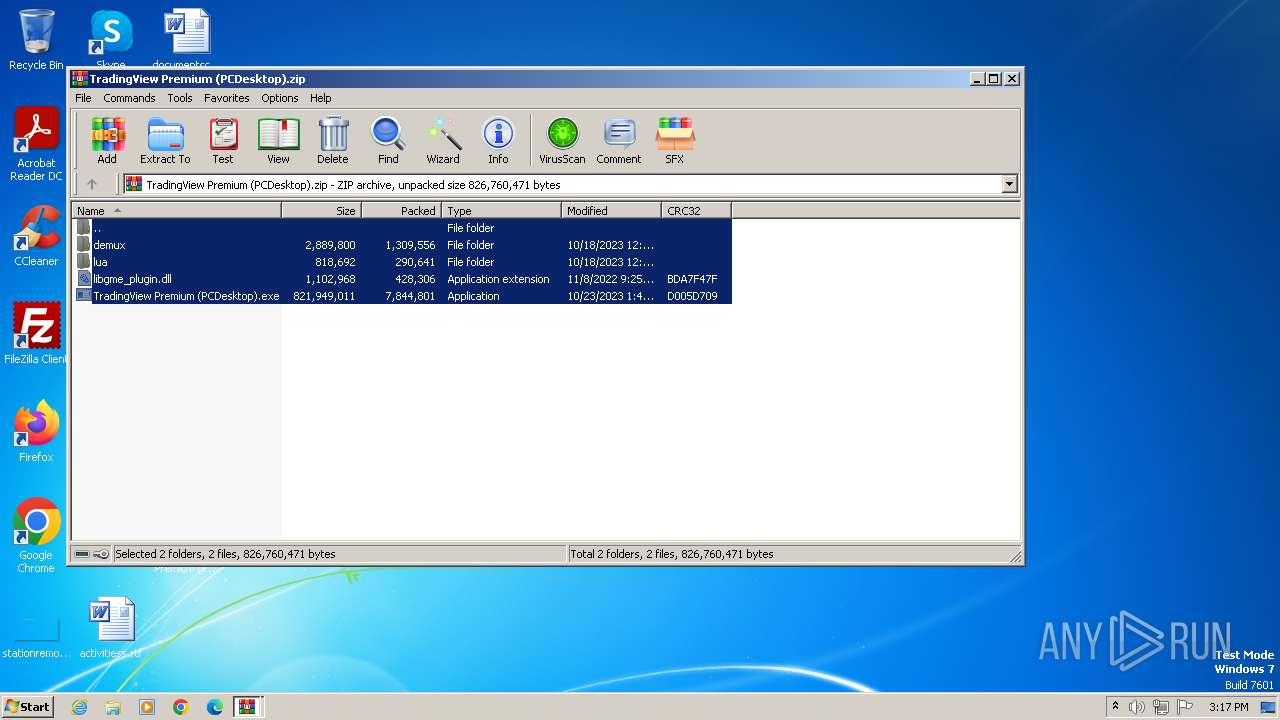1280x720 pixels.
Task: Select TradingView Premium (PCDesktop).exe file
Action: click(x=403, y=296)
